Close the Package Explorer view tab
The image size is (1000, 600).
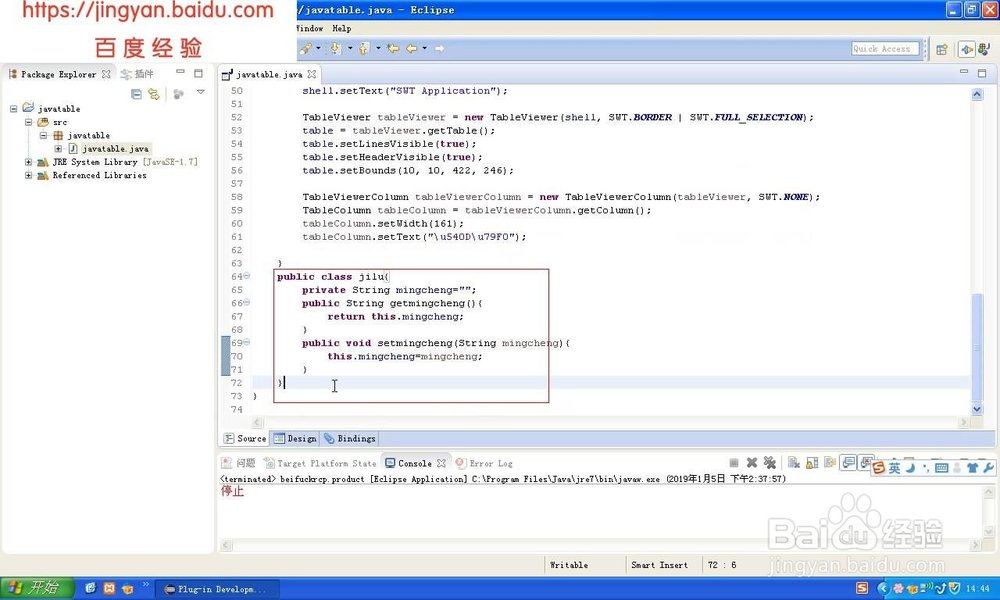tap(107, 75)
